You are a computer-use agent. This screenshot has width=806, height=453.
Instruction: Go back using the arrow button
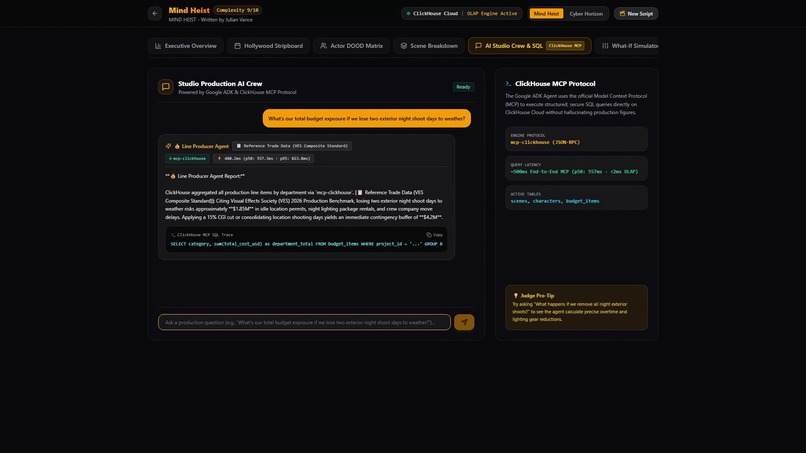[x=155, y=13]
